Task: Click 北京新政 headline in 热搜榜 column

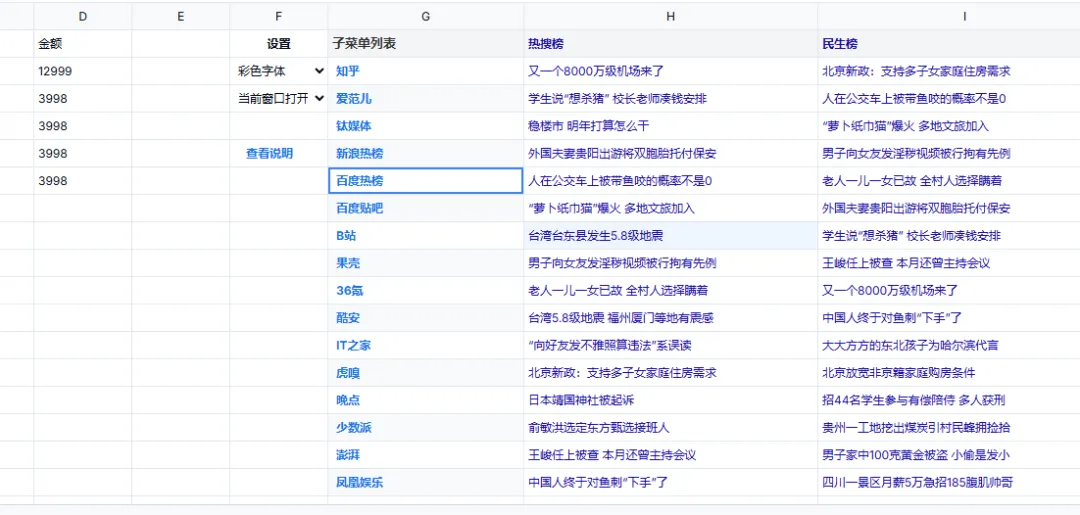Action: pyautogui.click(x=623, y=373)
